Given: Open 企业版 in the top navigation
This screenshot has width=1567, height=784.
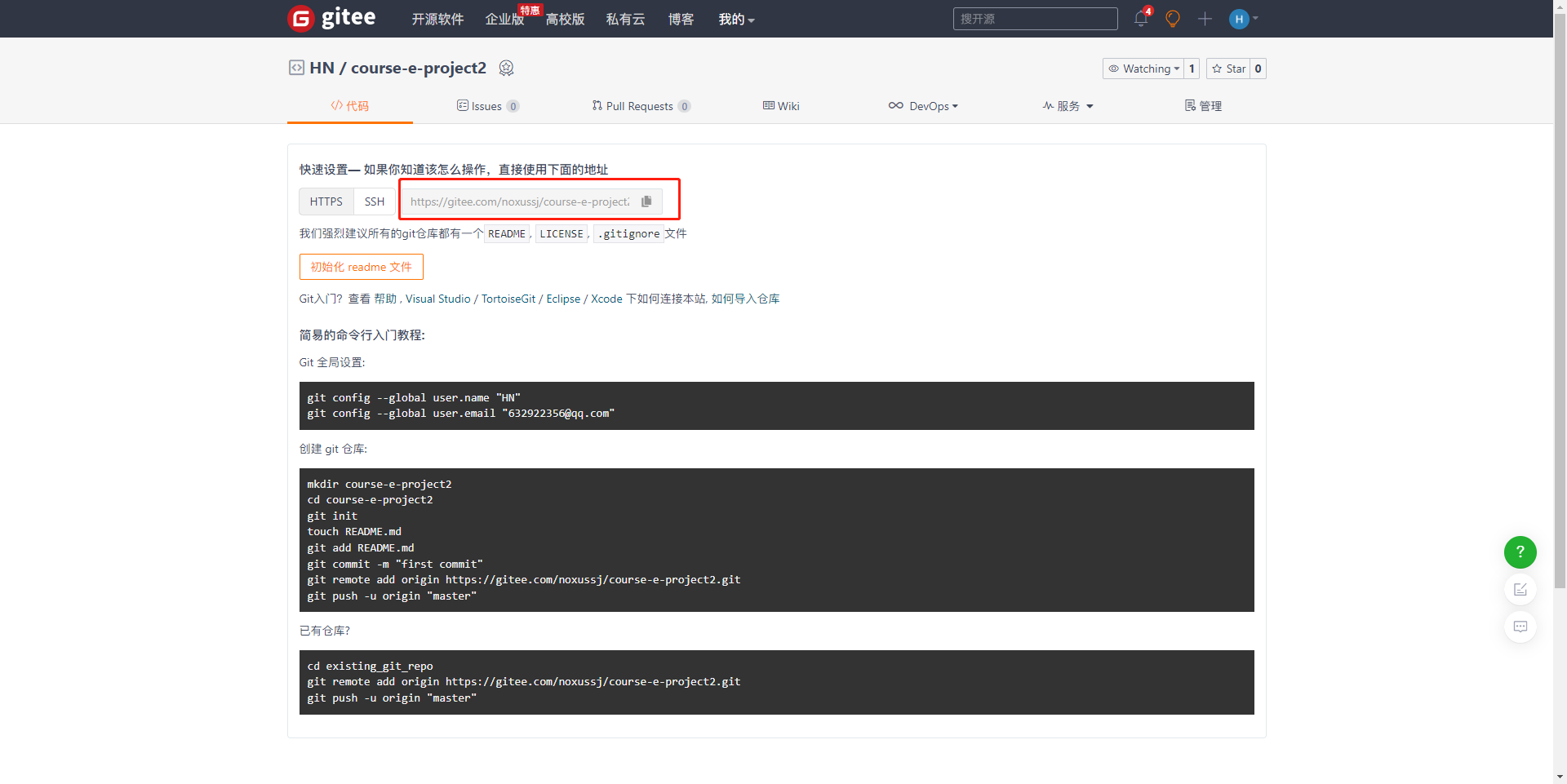Looking at the screenshot, I should 504,19.
